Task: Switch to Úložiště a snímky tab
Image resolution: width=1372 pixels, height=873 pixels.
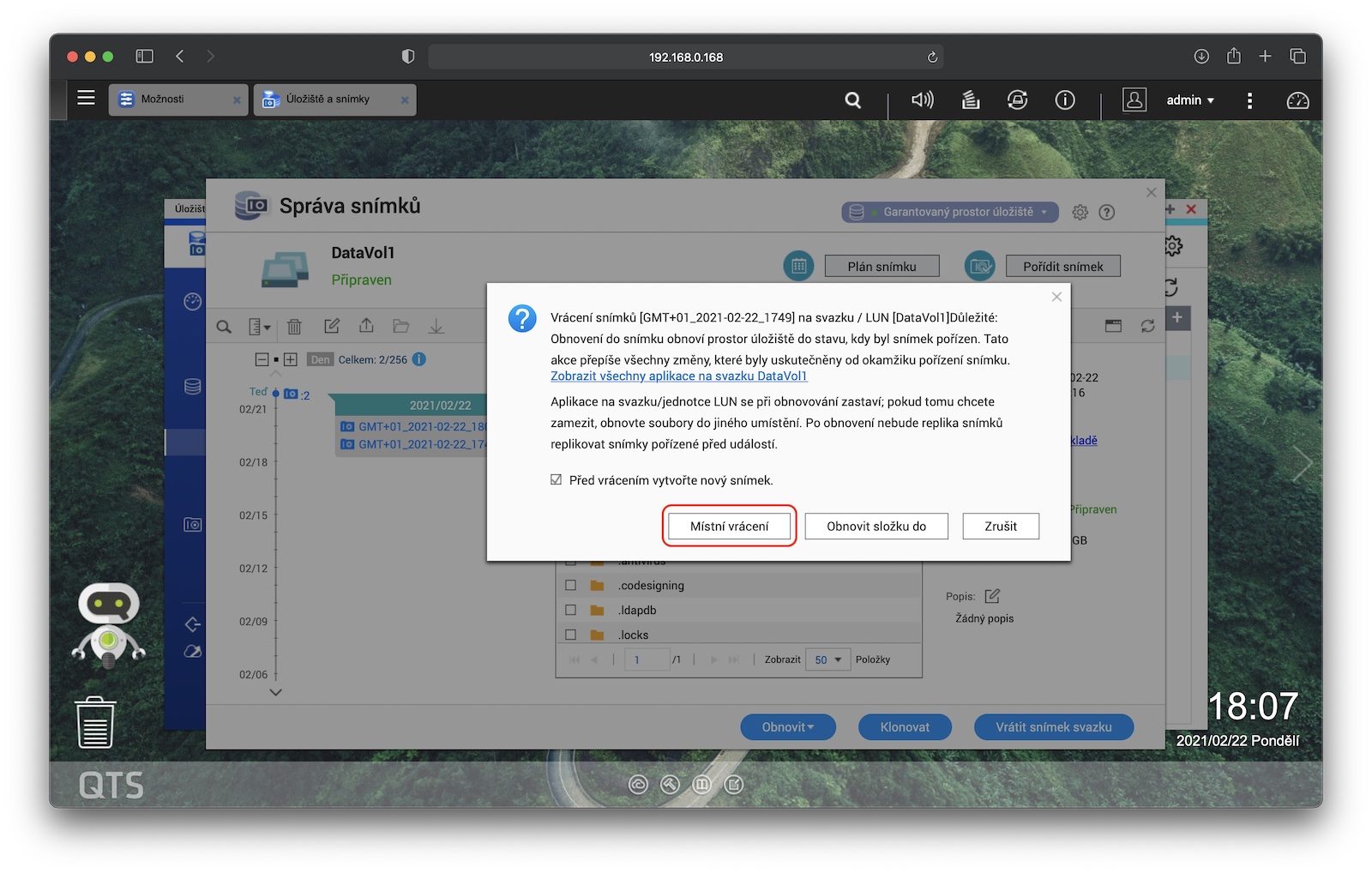Action: pos(334,99)
